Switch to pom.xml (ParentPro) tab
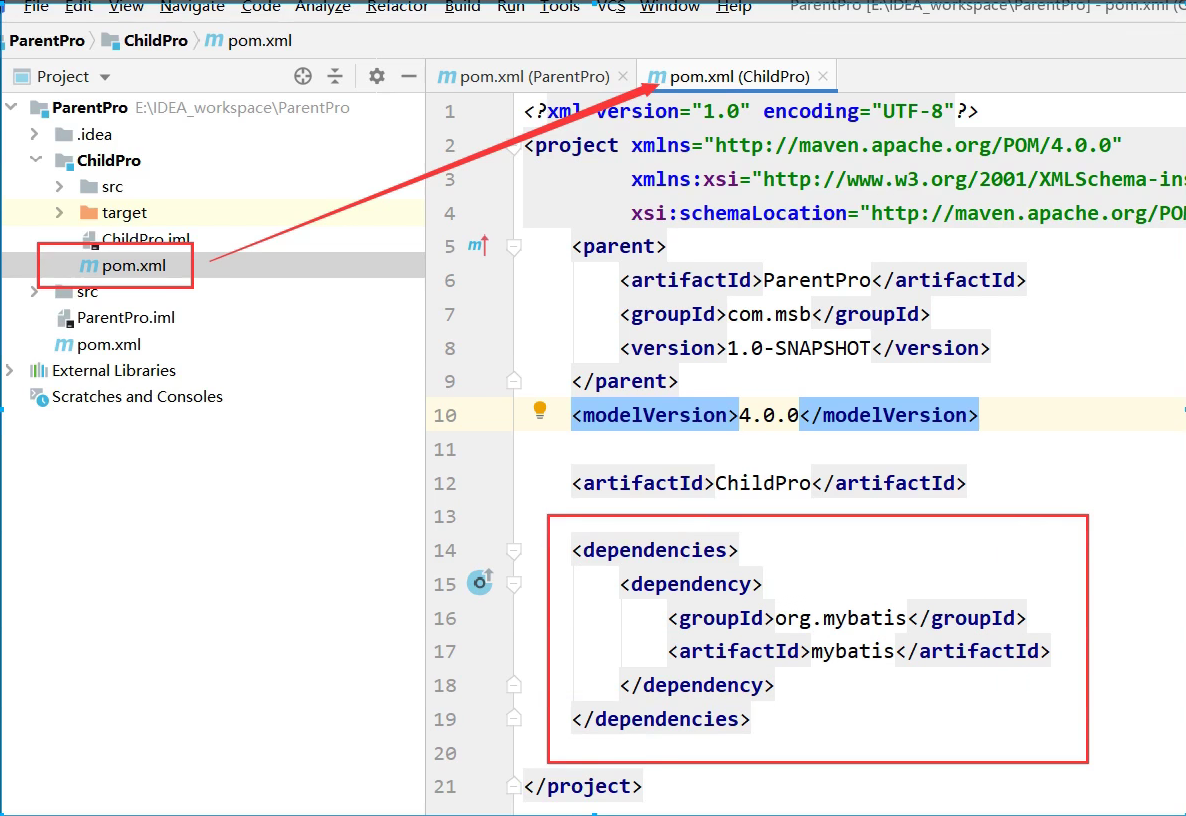This screenshot has width=1186, height=816. [534, 76]
